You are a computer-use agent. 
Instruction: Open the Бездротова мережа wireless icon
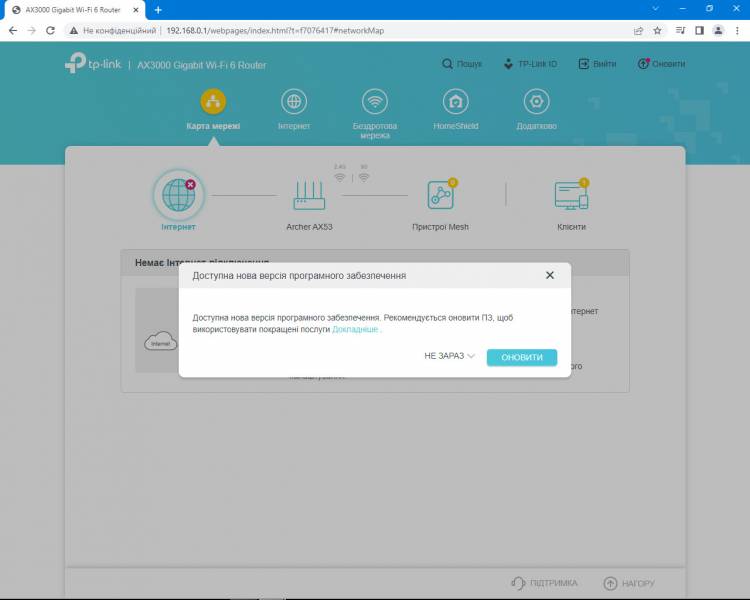(x=375, y=101)
